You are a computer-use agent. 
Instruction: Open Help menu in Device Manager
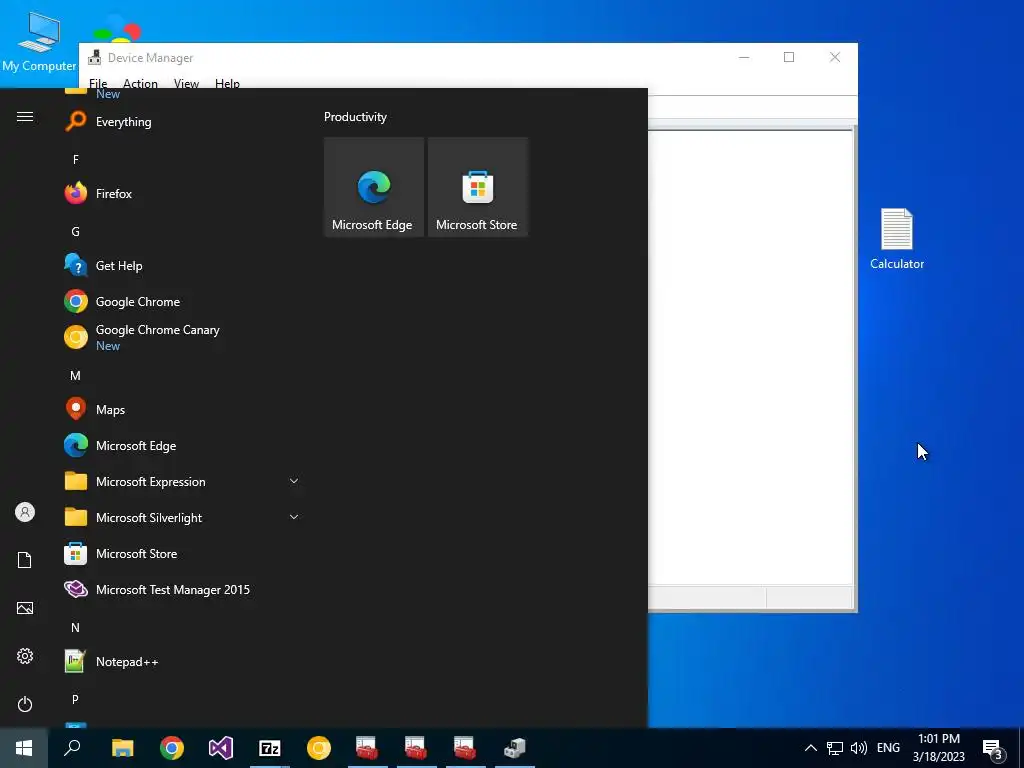(x=227, y=84)
